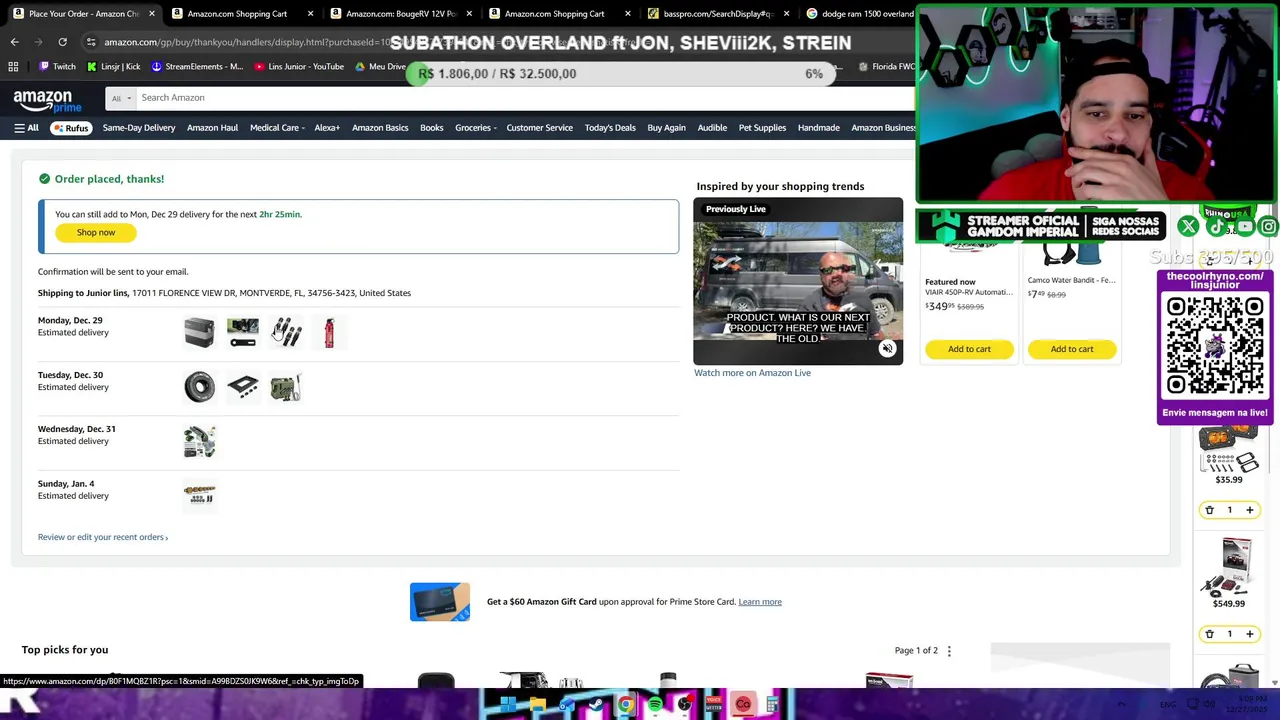Open the Windows Start menu
Screen dimensions: 1280x720
(x=508, y=705)
